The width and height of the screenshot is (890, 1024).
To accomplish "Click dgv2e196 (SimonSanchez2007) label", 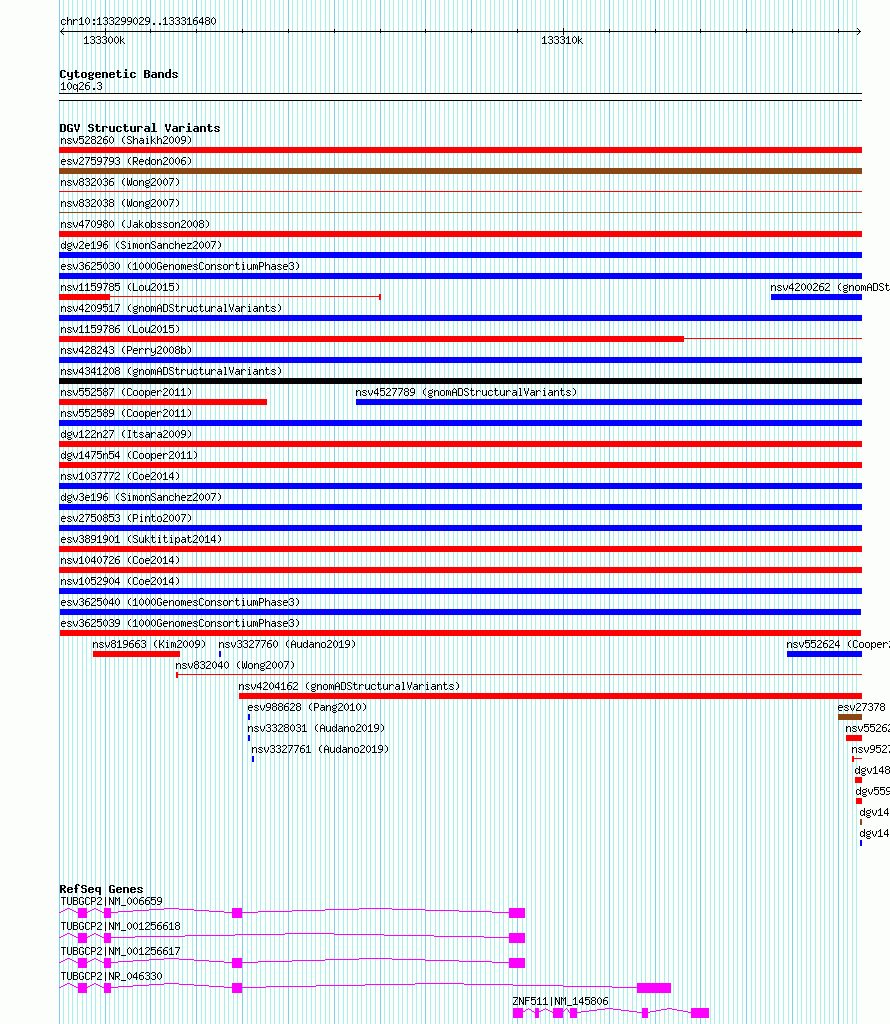I will pyautogui.click(x=141, y=245).
